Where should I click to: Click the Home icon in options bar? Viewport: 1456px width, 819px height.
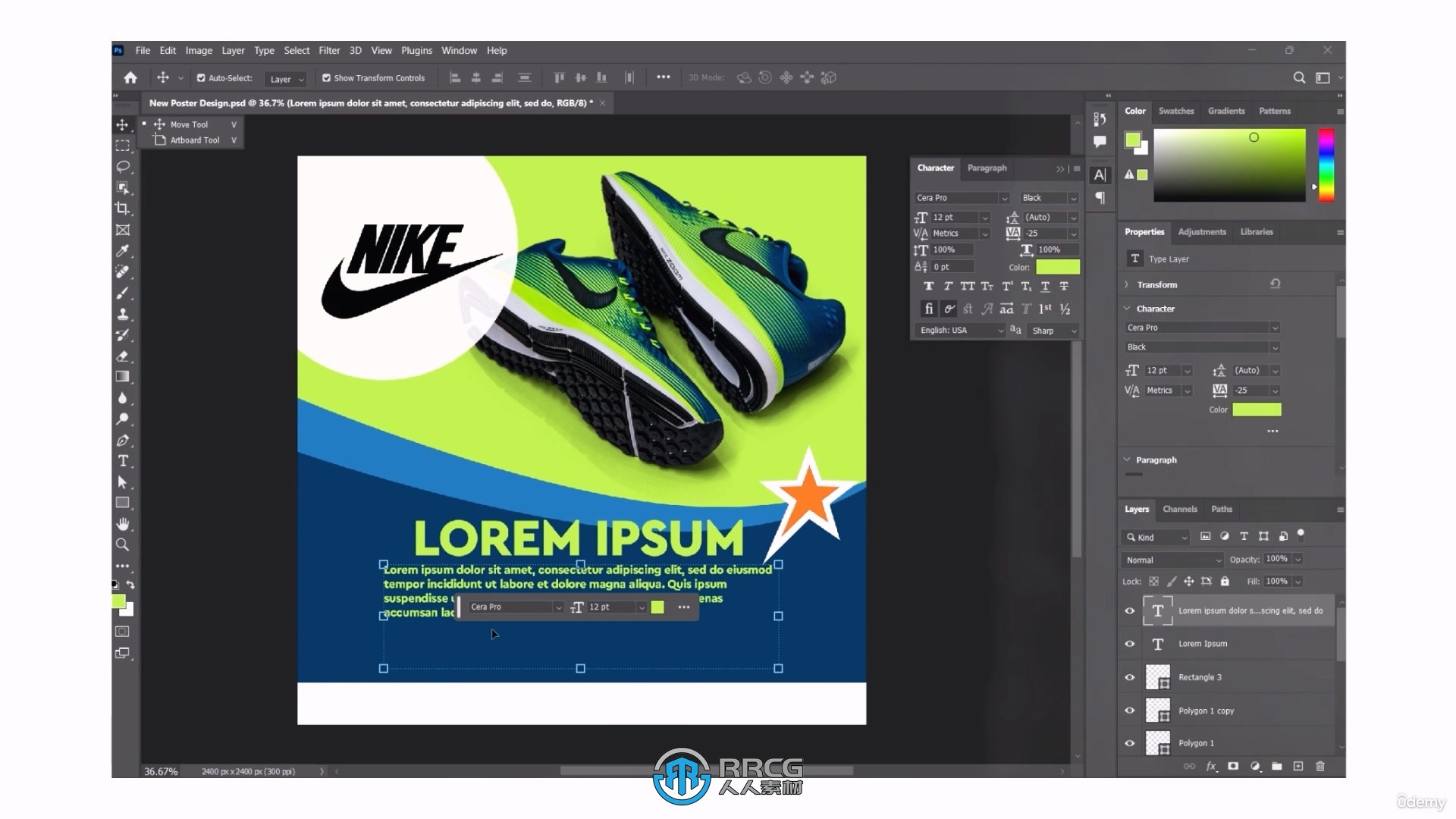[130, 77]
